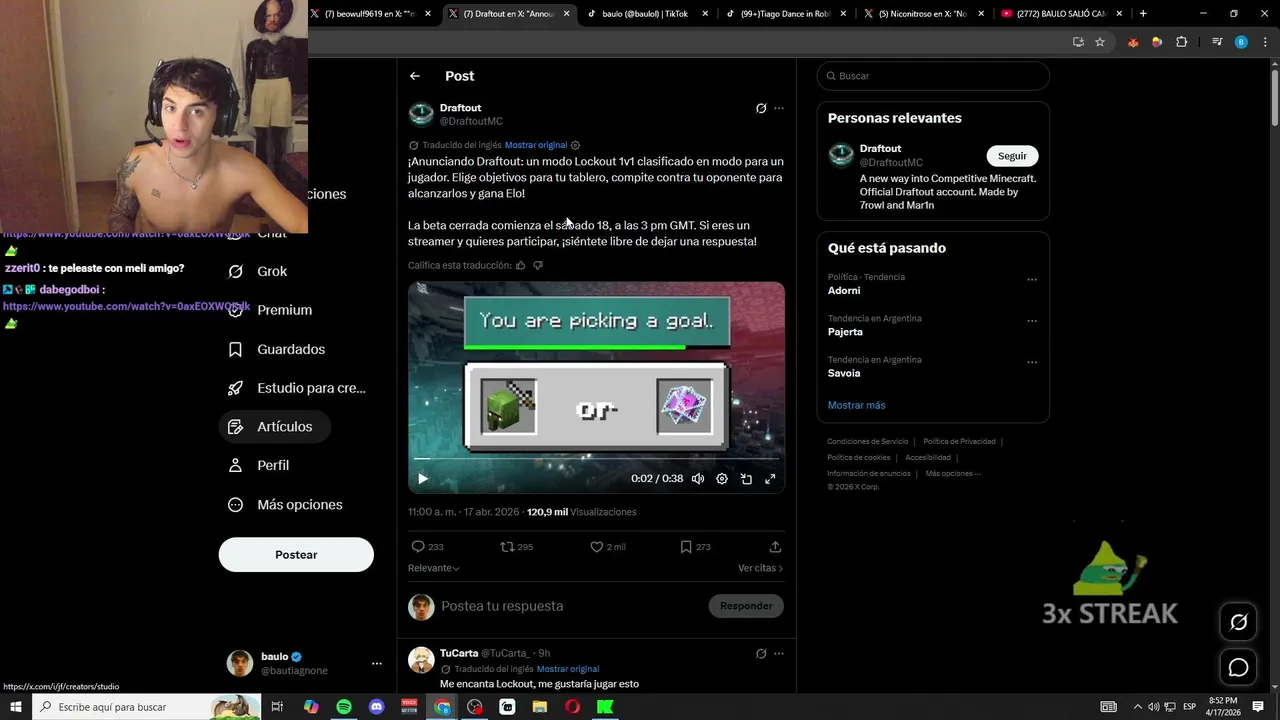
Task: Open video settings gear
Action: tap(722, 479)
